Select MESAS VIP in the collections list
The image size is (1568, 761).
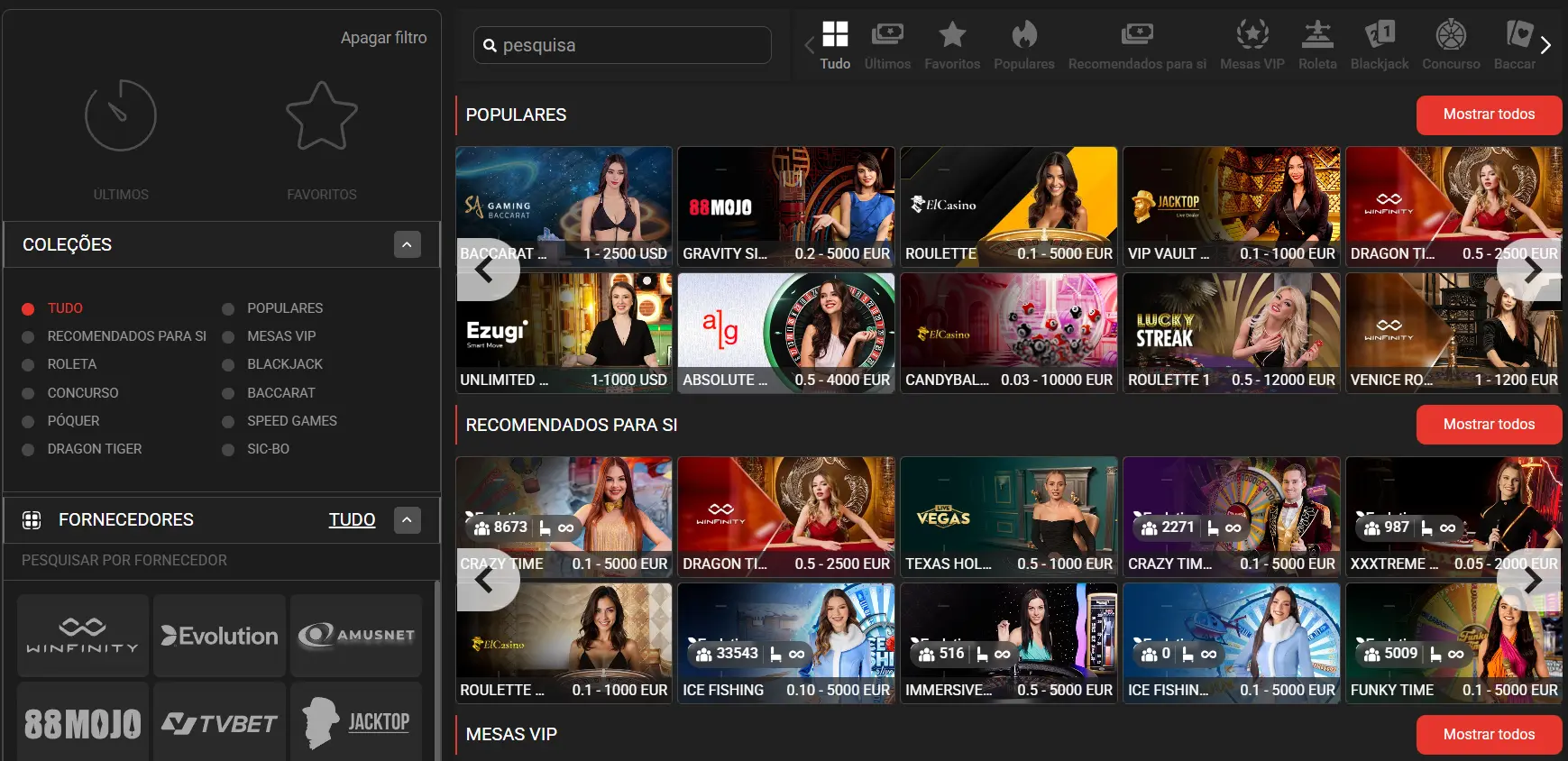(x=281, y=336)
